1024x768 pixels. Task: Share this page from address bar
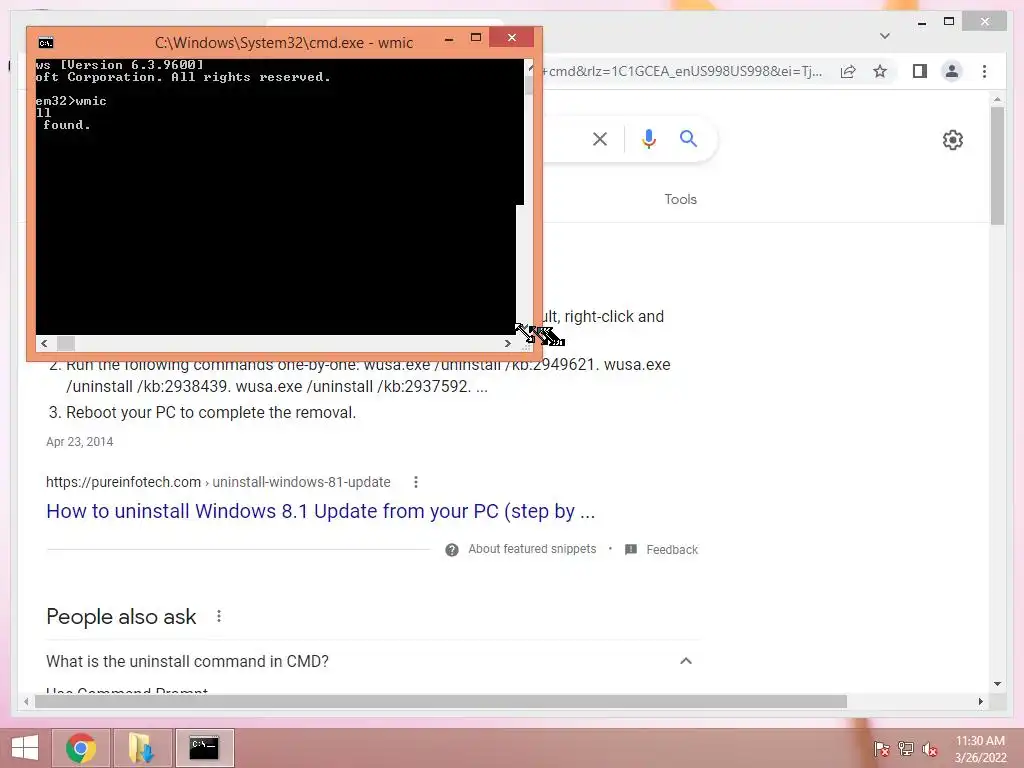click(x=848, y=71)
